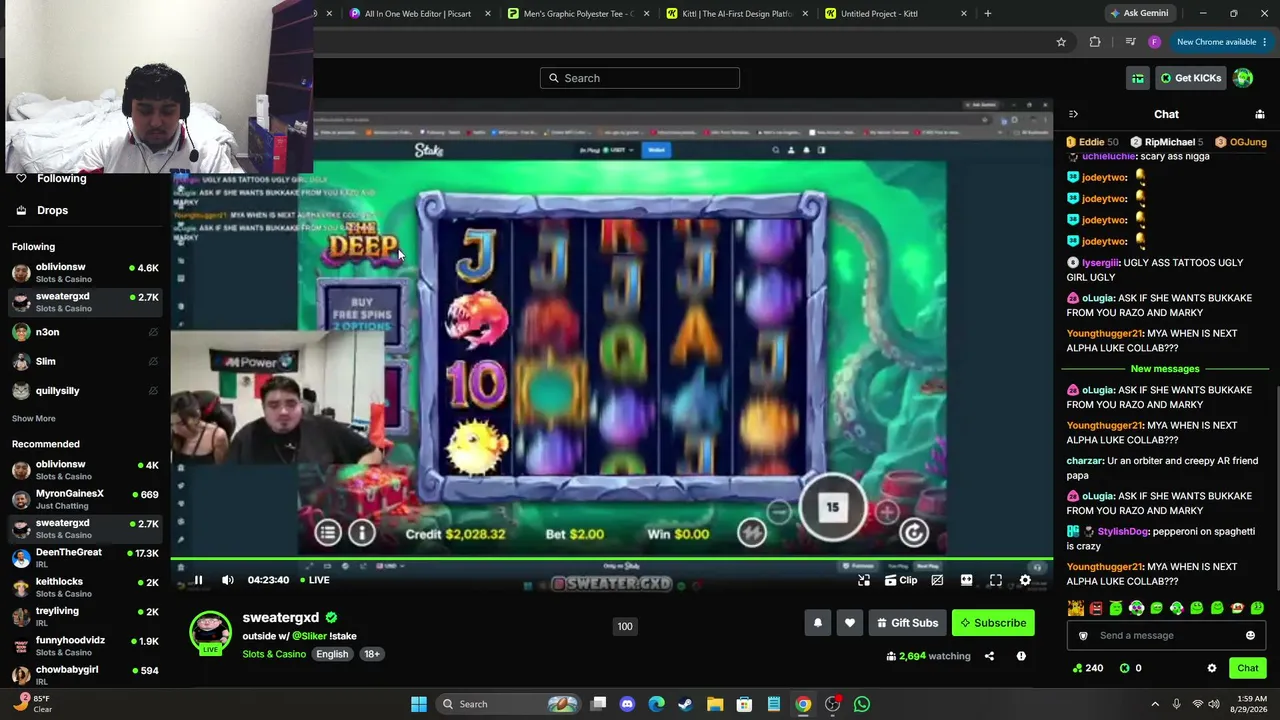Image resolution: width=1280 pixels, height=720 pixels.
Task: Open the chat users icon beside Chat title
Action: point(1260,115)
